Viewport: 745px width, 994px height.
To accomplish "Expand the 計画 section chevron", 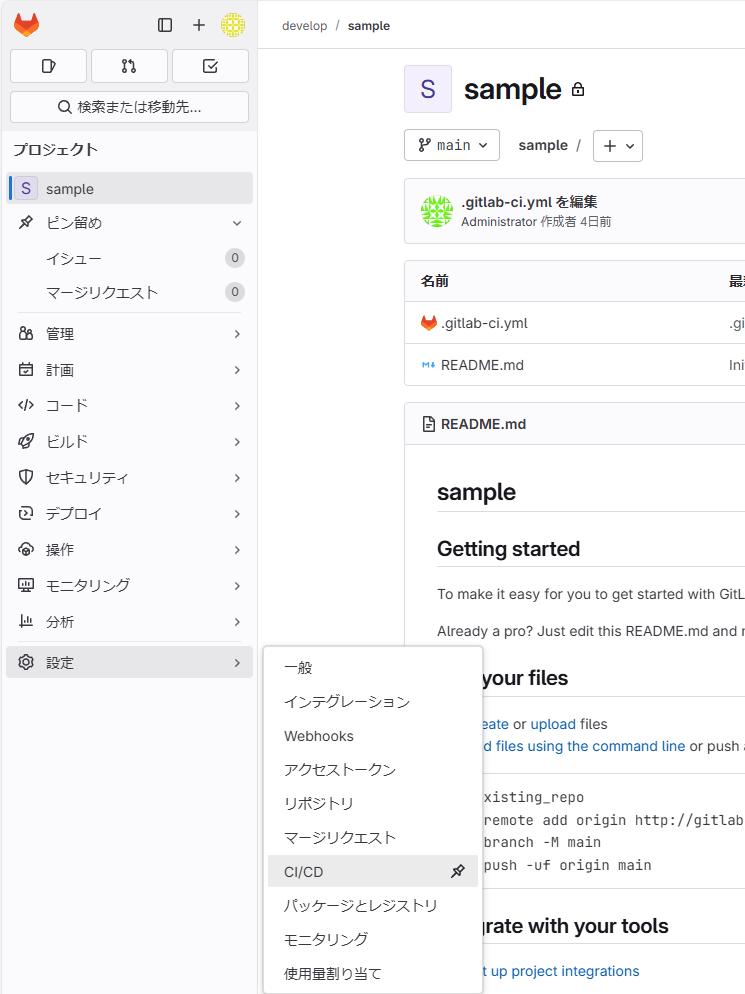I will click(x=237, y=370).
